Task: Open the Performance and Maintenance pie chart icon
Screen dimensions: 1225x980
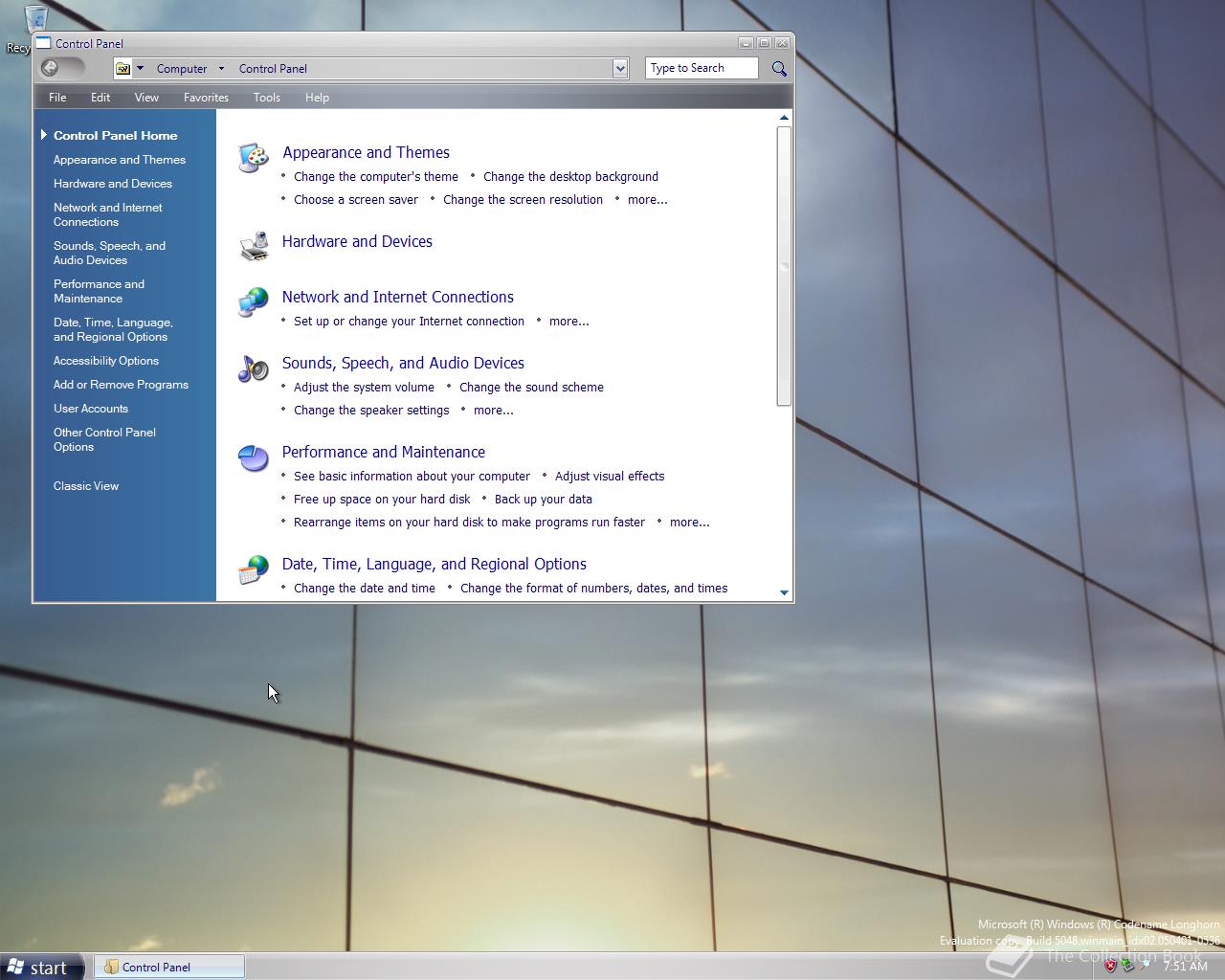Action: (x=253, y=457)
